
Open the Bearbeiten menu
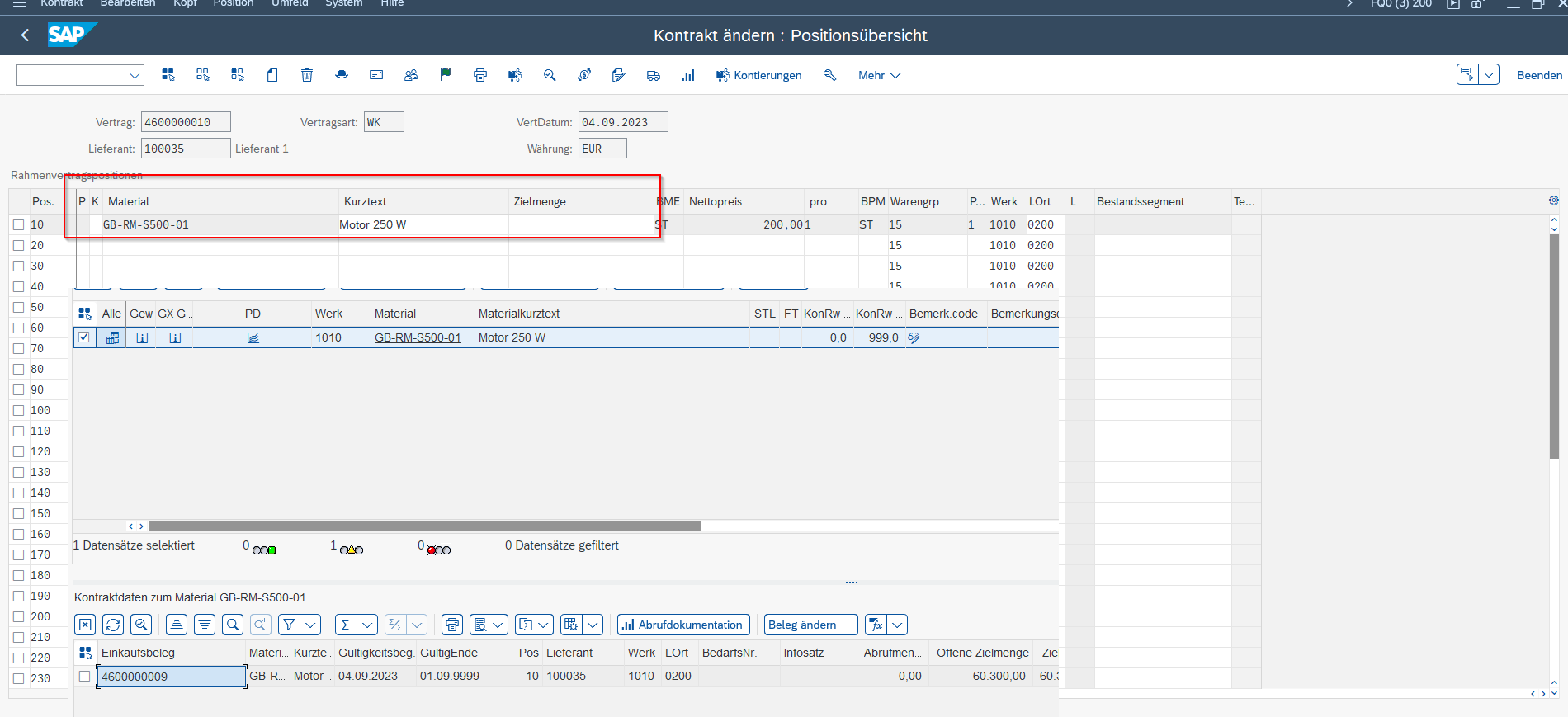point(128,3)
